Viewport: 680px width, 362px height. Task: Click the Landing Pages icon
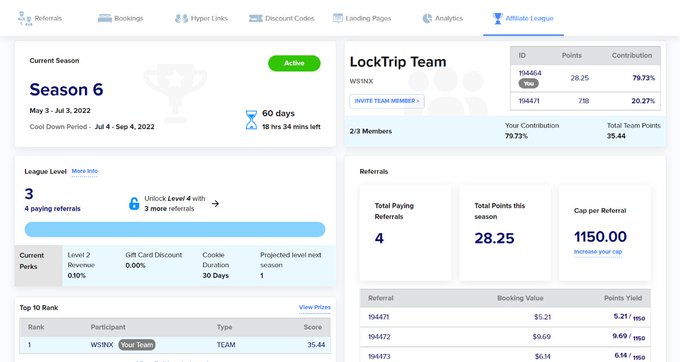pos(338,18)
